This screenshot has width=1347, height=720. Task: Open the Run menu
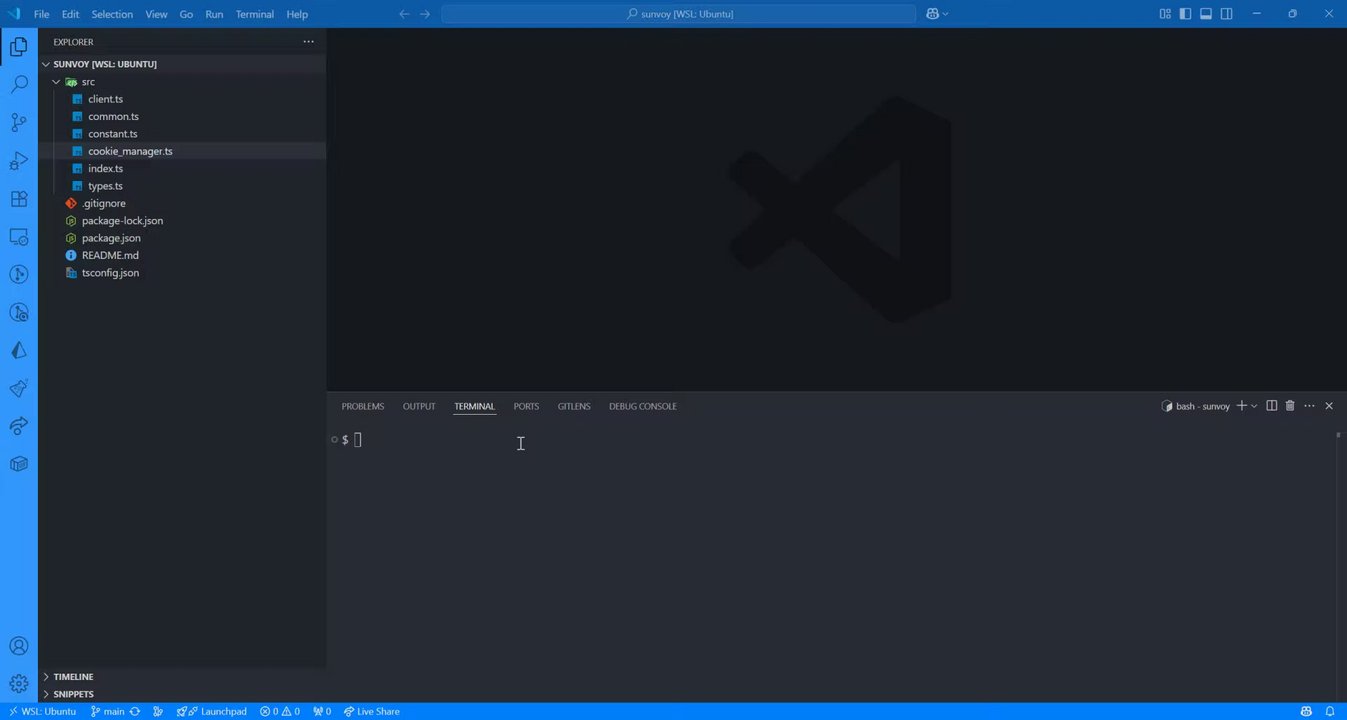[x=214, y=14]
